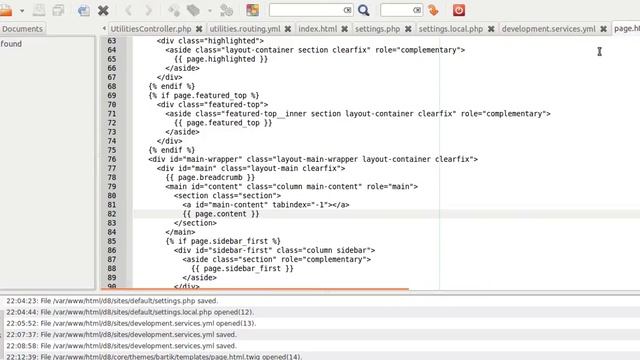Screen dimensions: 640x360
Task: Navigate forward with the right arrow icon
Action: (x=148, y=10)
